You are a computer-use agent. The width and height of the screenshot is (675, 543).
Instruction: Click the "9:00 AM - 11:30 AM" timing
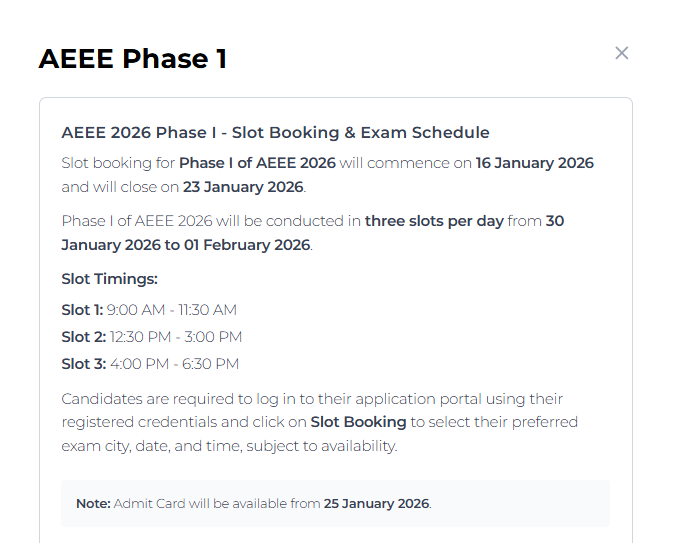point(172,310)
